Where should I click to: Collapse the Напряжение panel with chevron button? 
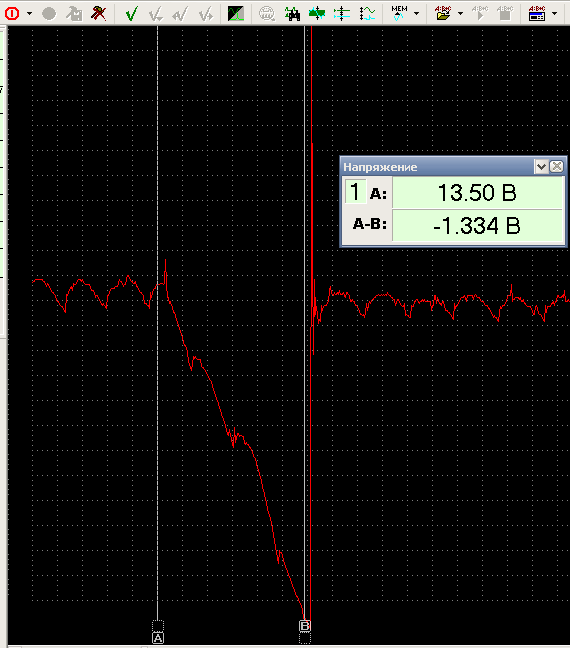pyautogui.click(x=541, y=167)
